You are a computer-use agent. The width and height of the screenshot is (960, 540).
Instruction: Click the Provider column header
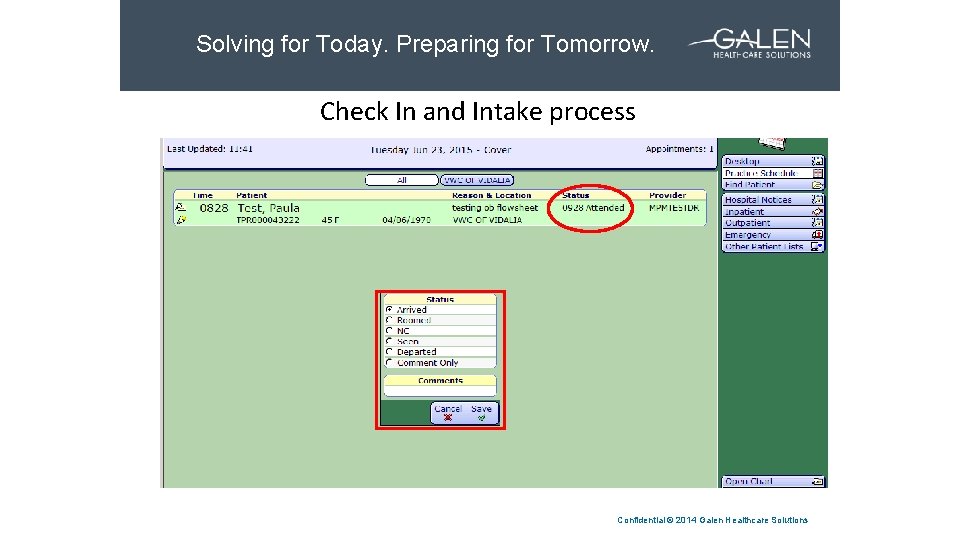pyautogui.click(x=667, y=195)
